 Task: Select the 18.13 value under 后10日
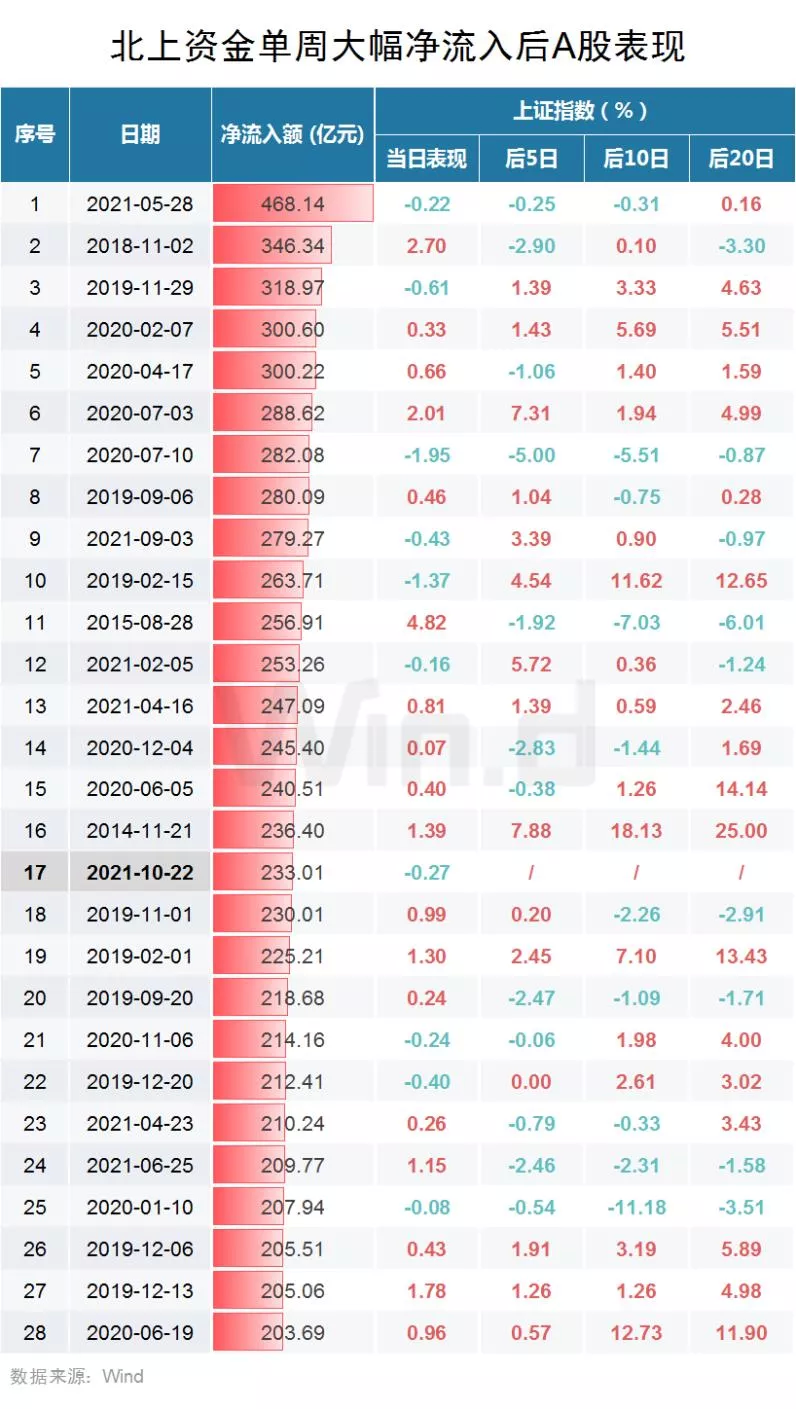pos(636,831)
